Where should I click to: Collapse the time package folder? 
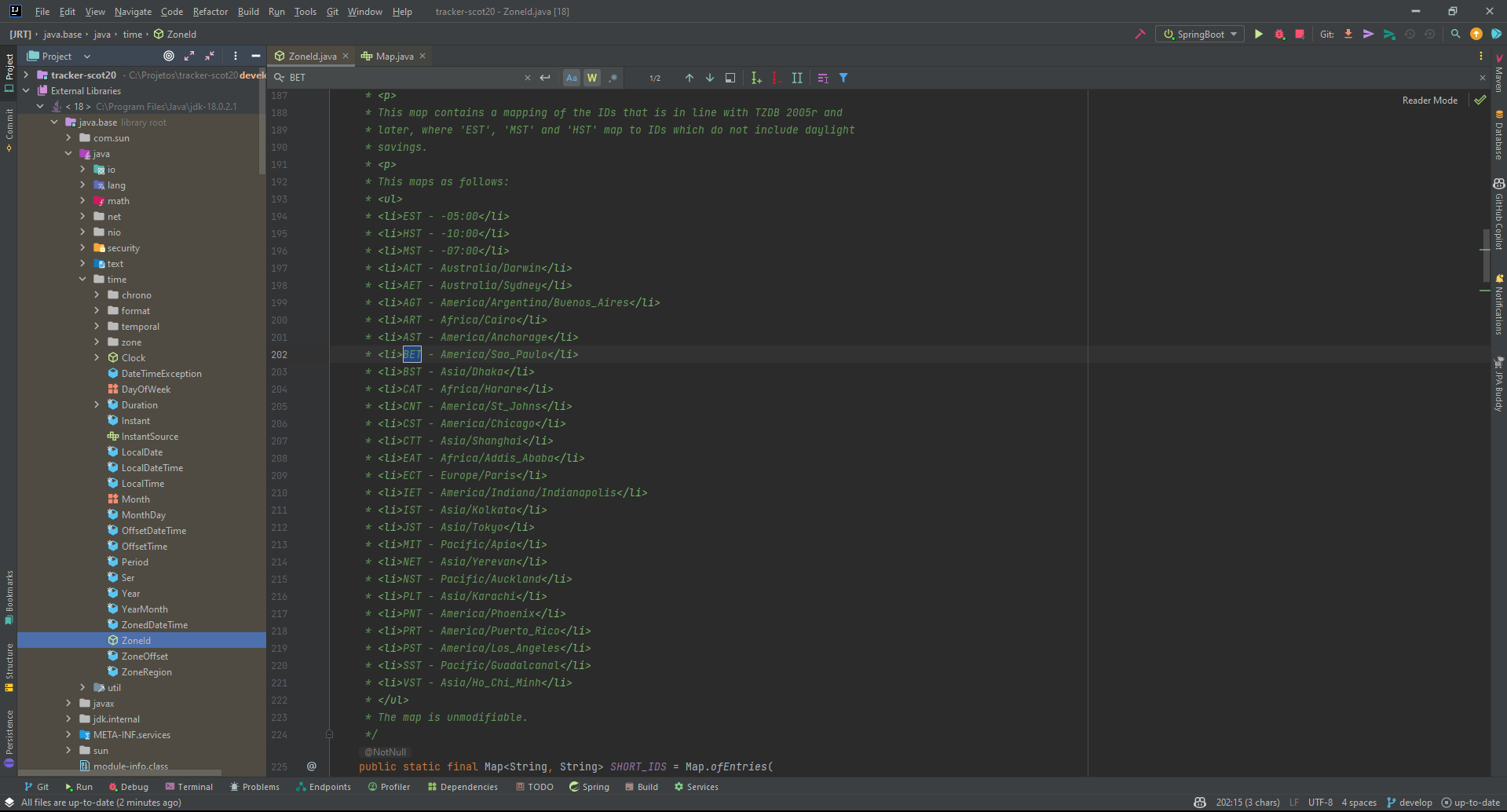82,280
